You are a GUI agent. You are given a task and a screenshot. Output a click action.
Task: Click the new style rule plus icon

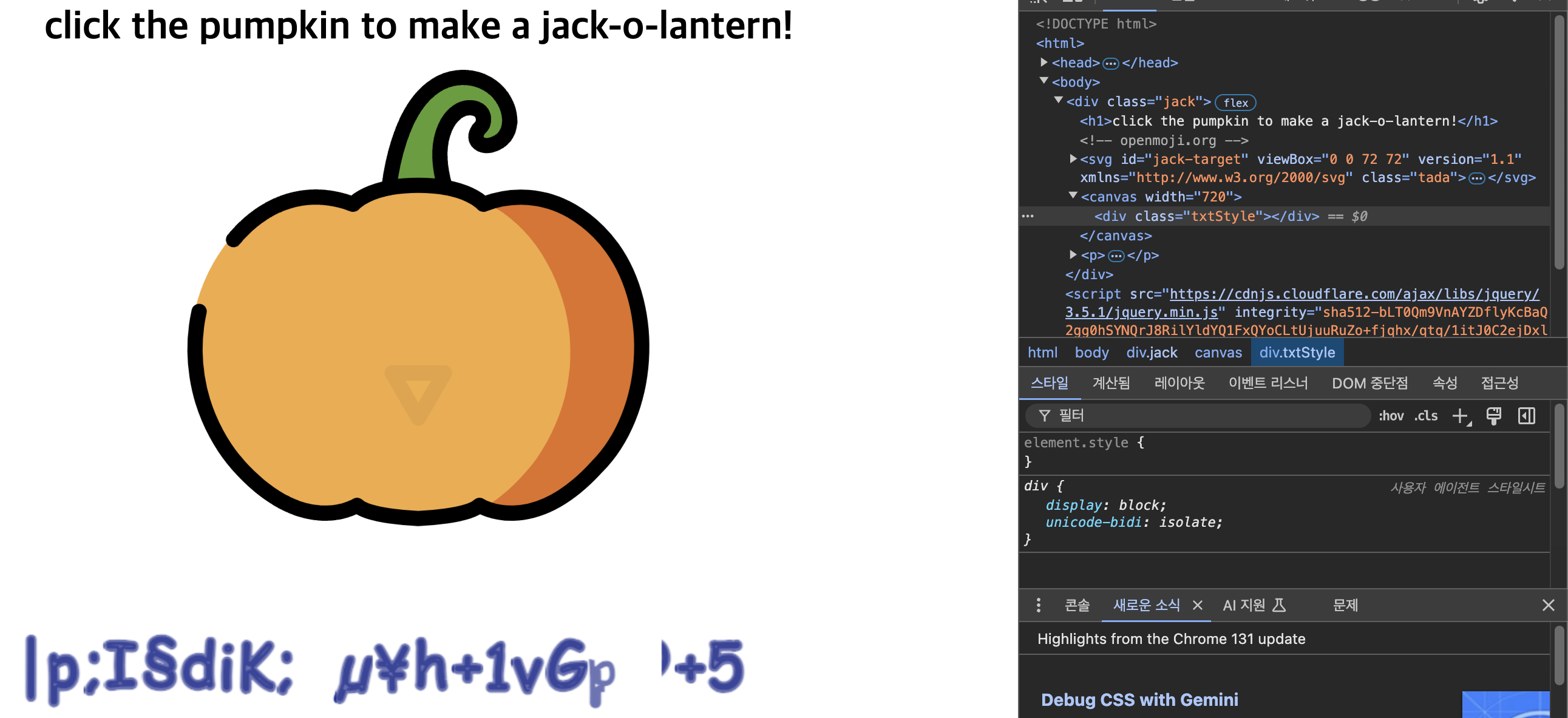click(1461, 416)
